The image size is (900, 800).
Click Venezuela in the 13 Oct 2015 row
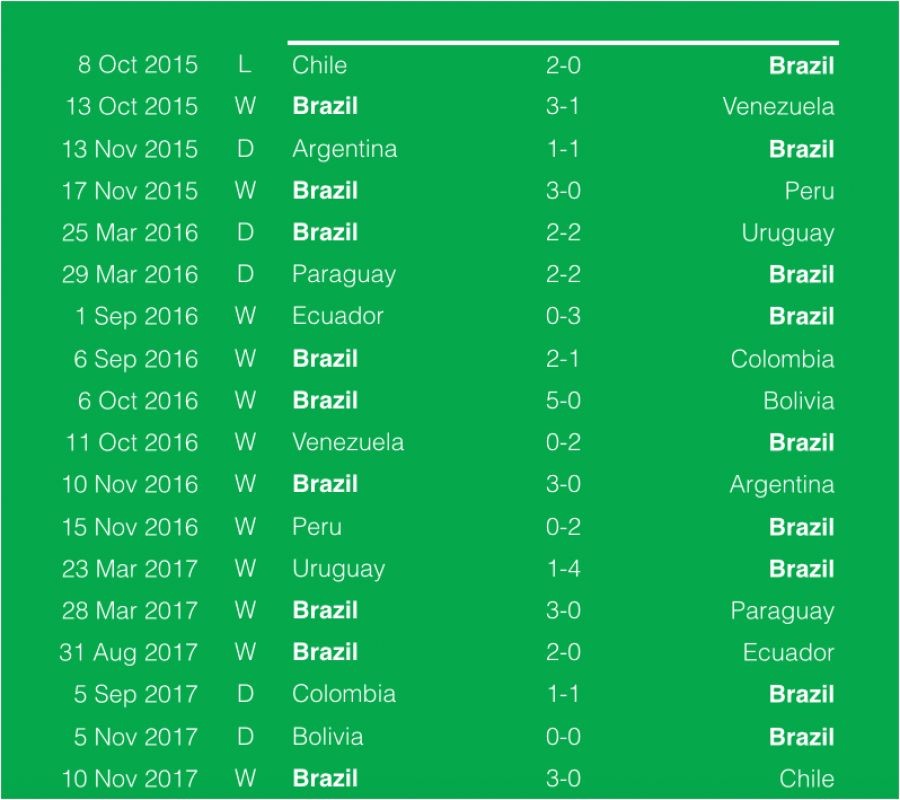pyautogui.click(x=778, y=107)
